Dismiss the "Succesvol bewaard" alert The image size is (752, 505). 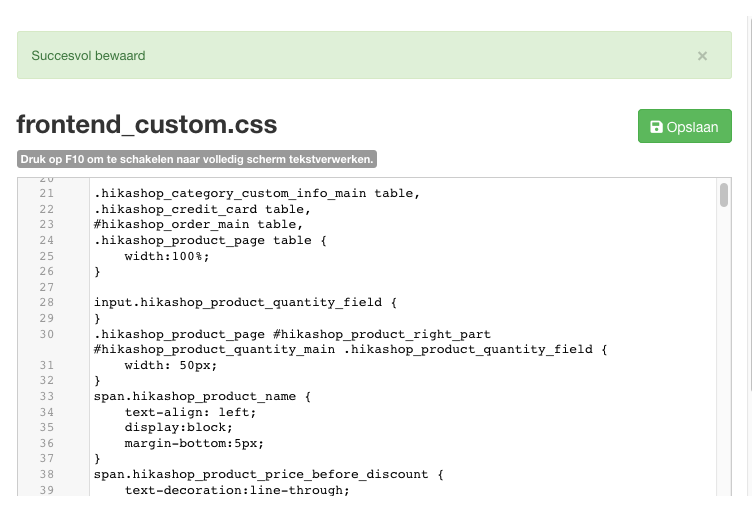coord(702,56)
